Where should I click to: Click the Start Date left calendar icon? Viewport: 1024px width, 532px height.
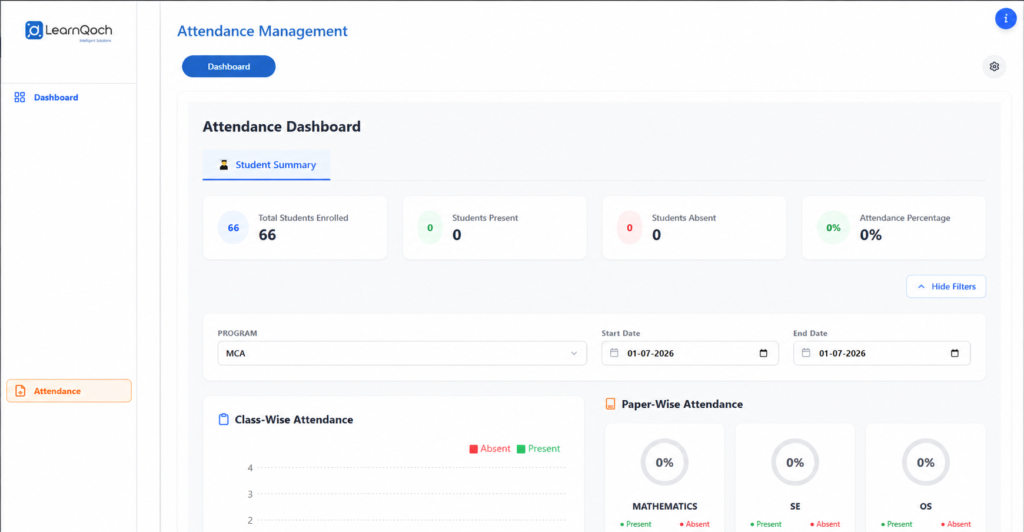(614, 353)
